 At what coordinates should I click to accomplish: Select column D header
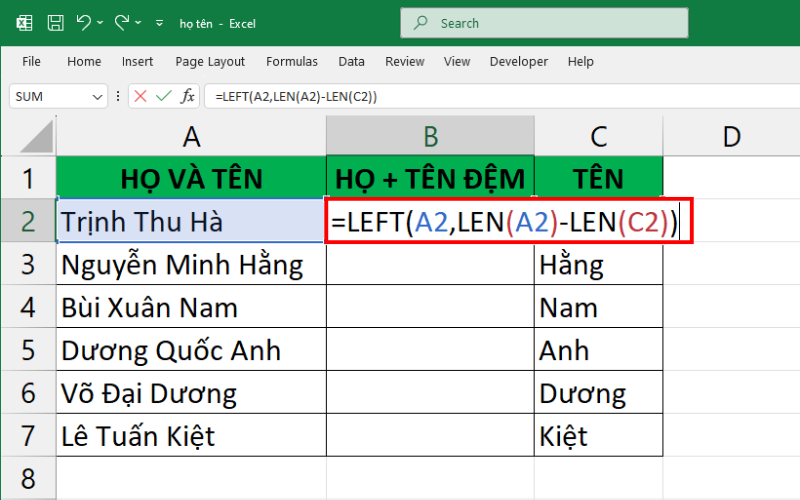coord(731,136)
